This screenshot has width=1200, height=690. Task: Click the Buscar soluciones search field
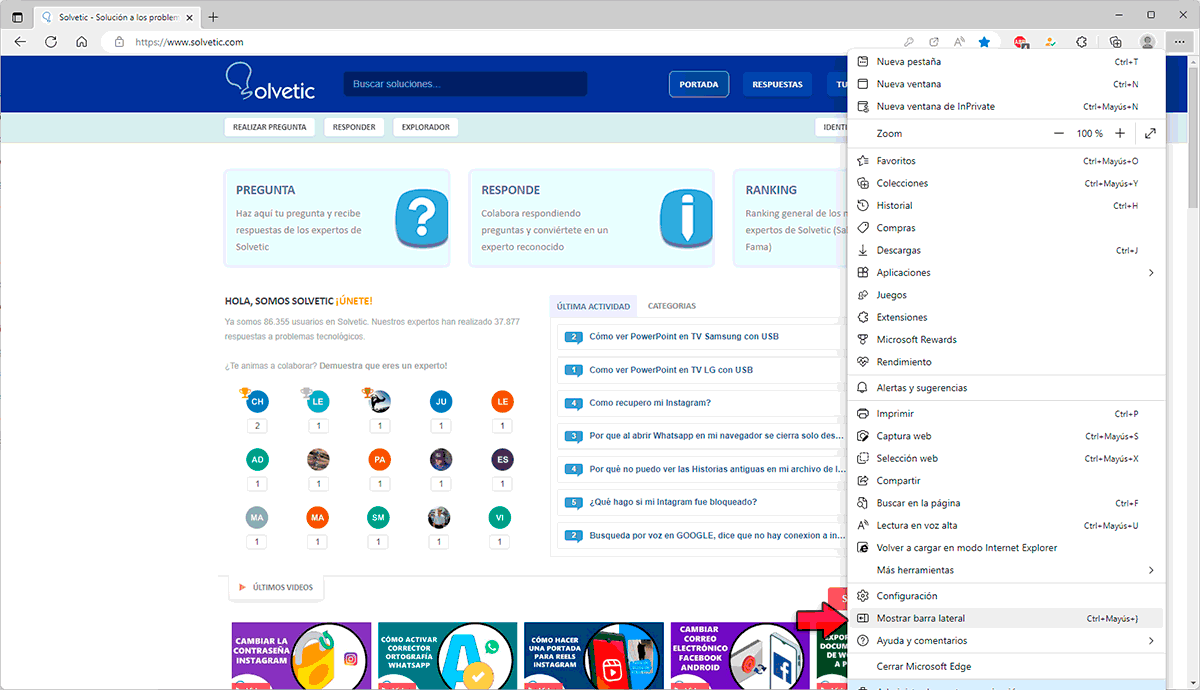click(465, 84)
